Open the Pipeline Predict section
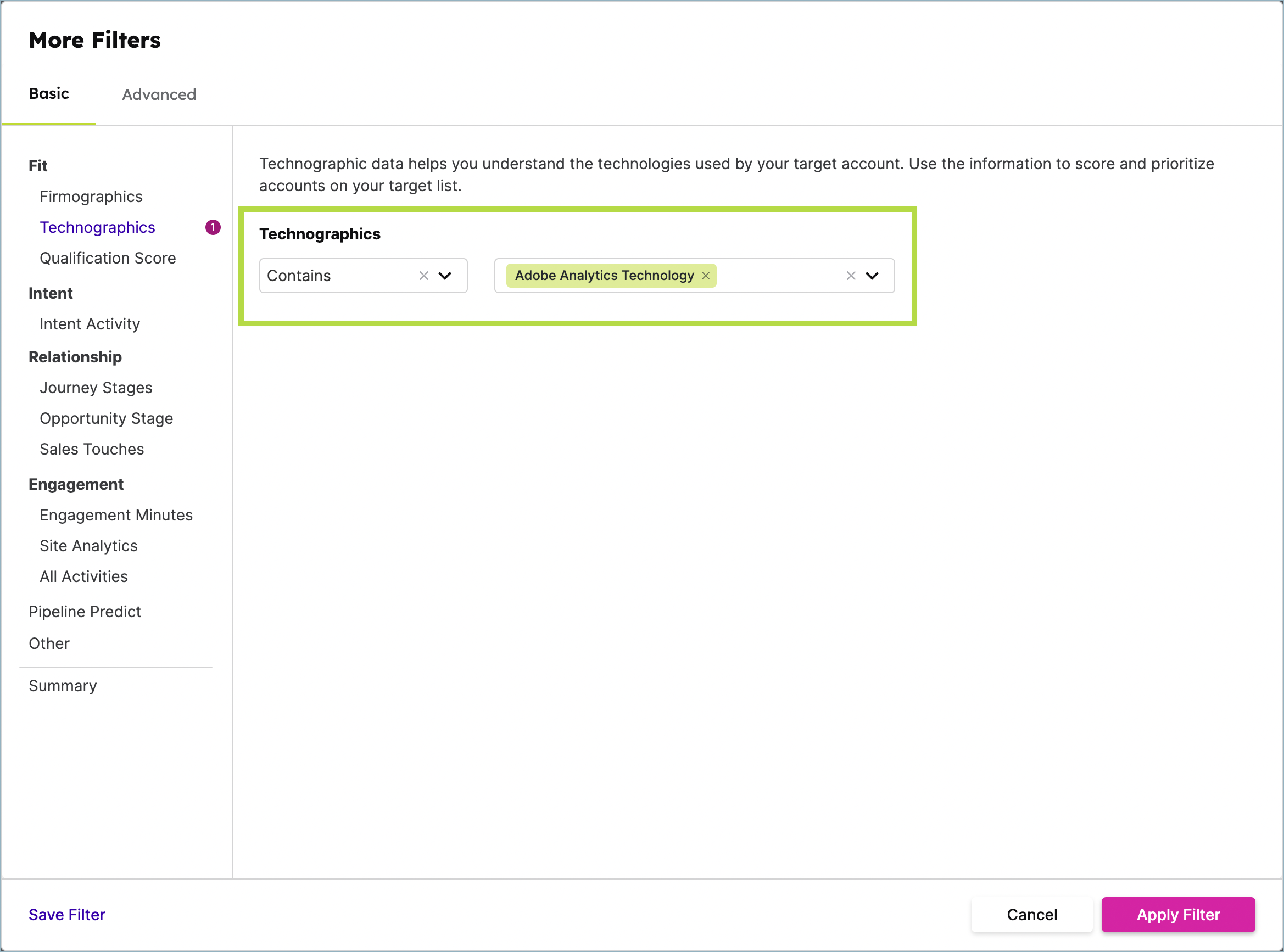 pyautogui.click(x=84, y=612)
